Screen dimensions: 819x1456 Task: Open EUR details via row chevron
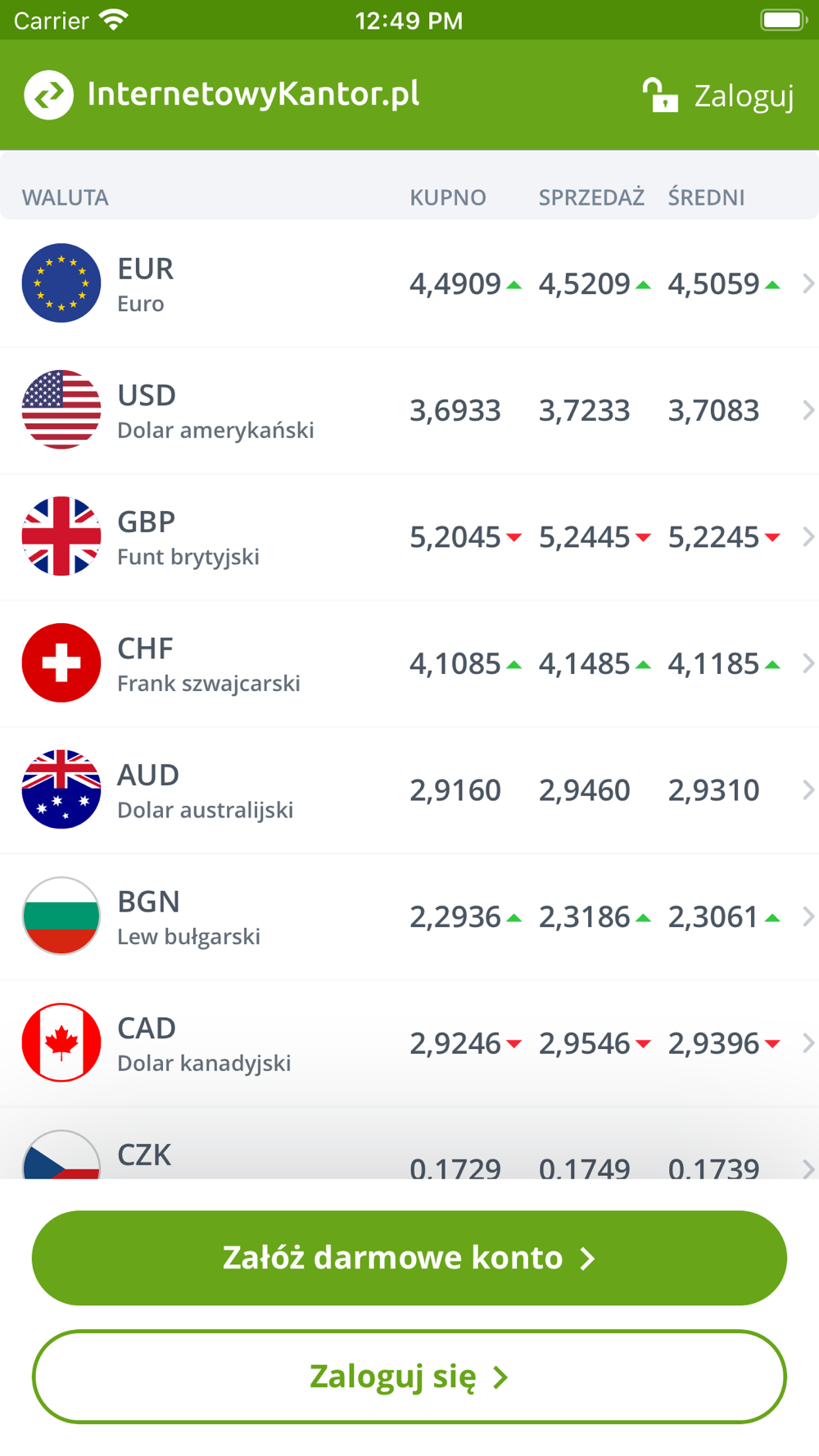pyautogui.click(x=808, y=283)
